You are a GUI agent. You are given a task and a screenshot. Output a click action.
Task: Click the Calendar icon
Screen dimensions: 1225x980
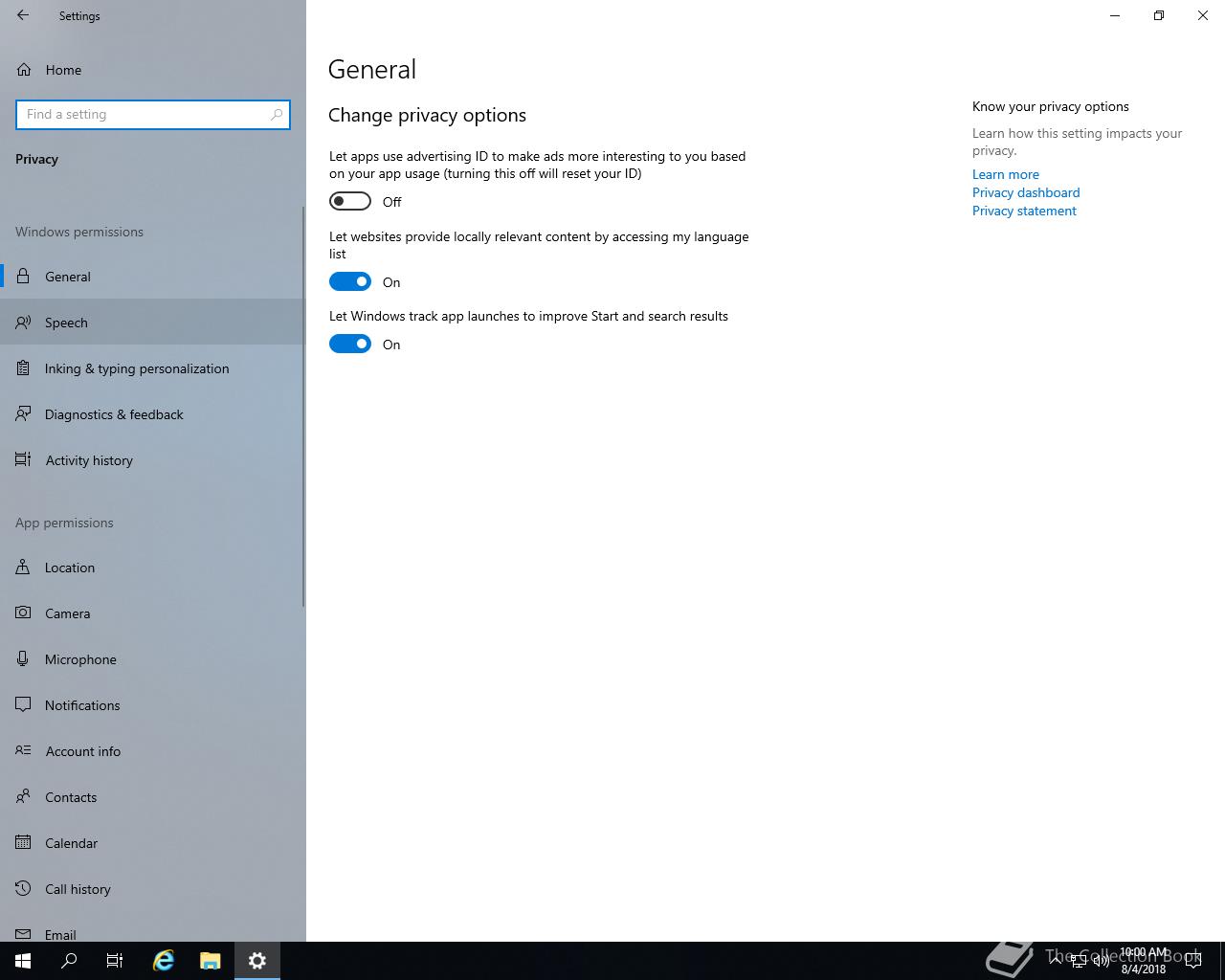click(23, 843)
